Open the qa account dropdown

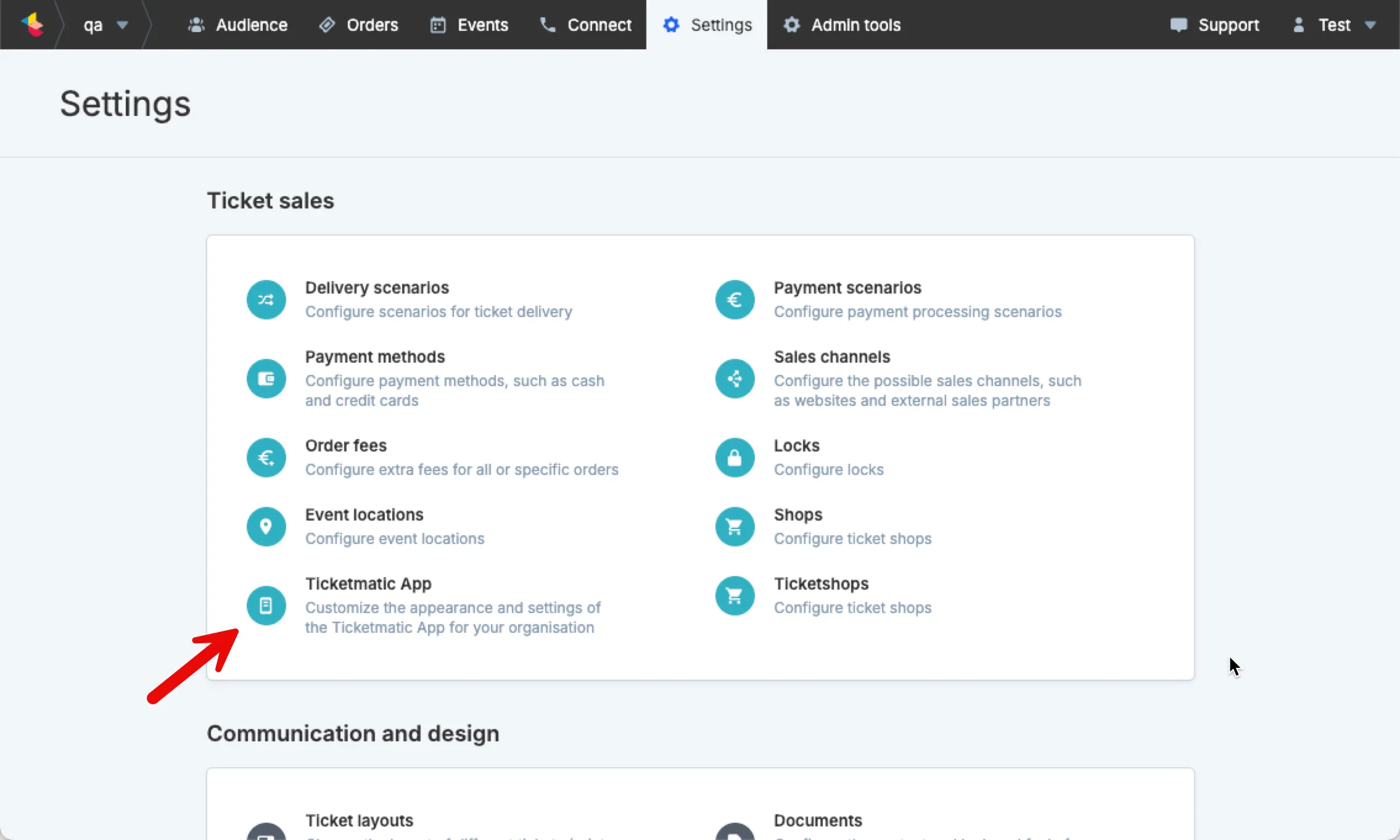tap(105, 25)
